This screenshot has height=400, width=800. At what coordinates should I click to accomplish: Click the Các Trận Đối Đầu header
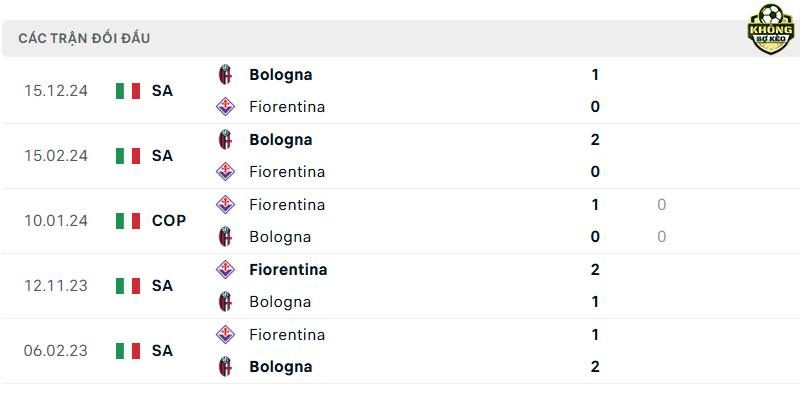click(x=84, y=39)
